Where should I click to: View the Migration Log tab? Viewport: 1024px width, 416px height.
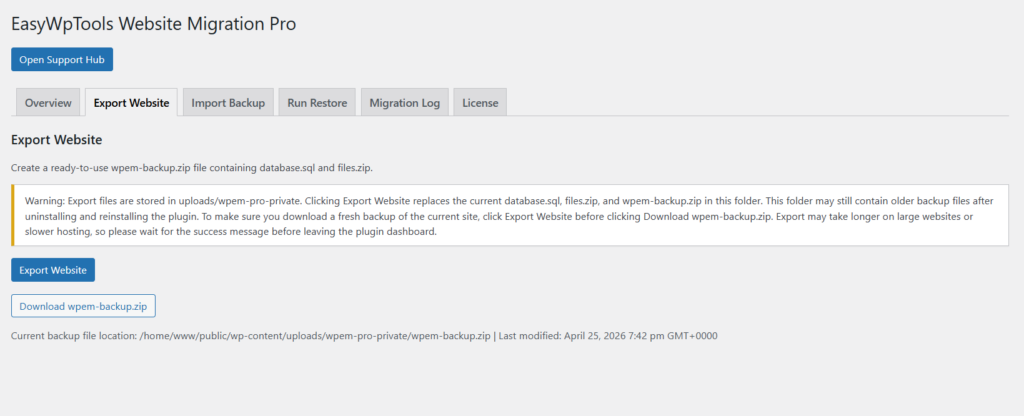(x=405, y=103)
